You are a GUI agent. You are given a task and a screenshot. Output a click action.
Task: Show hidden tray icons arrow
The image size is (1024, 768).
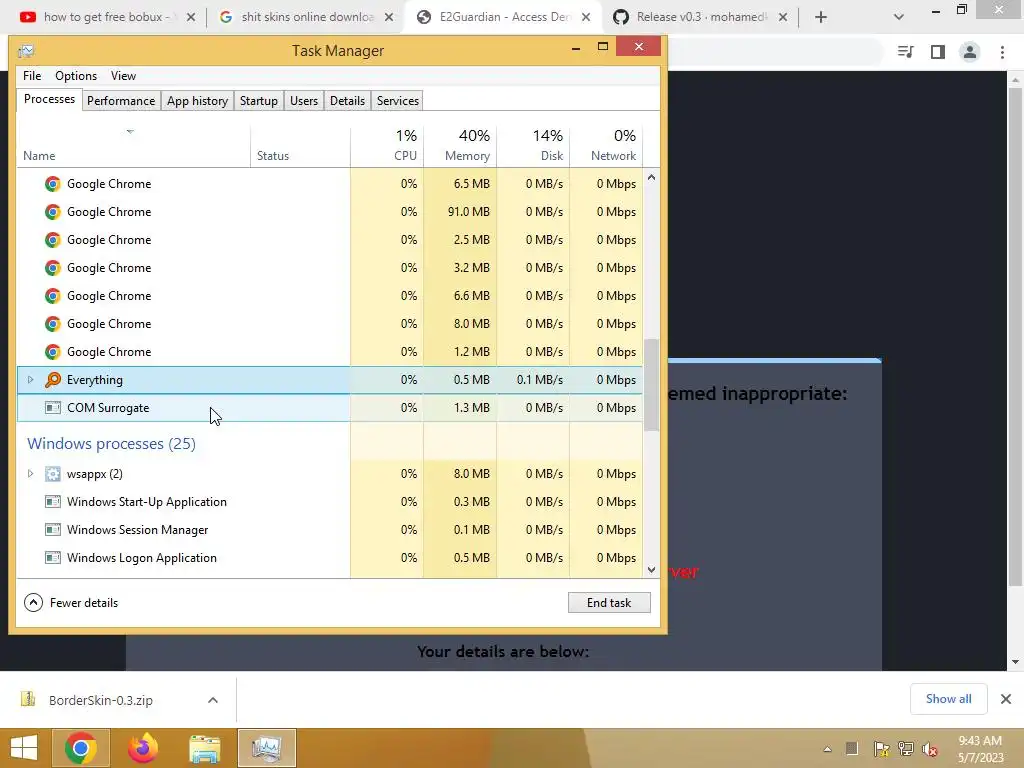pyautogui.click(x=827, y=749)
